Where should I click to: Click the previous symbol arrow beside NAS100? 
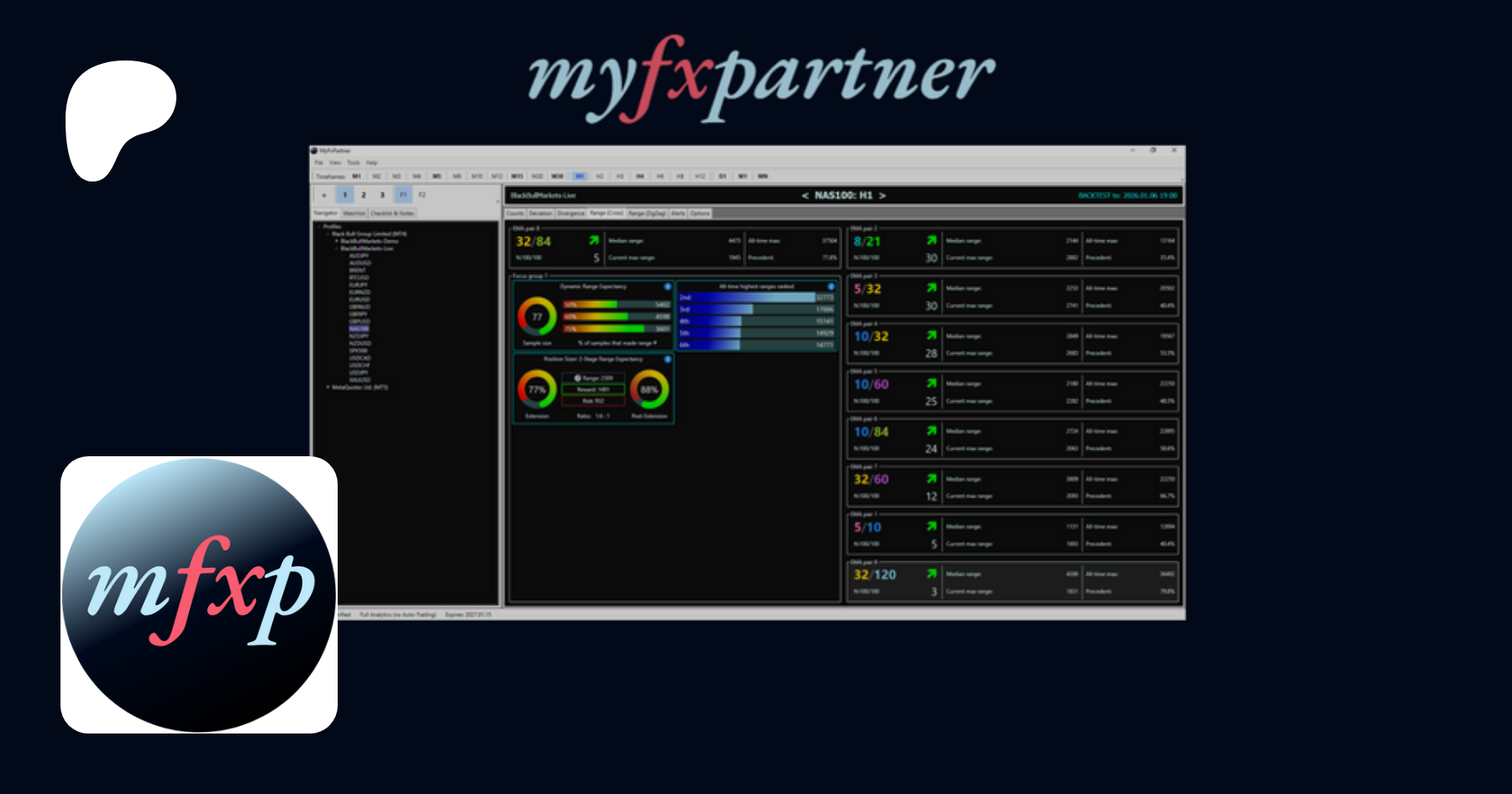(x=805, y=196)
